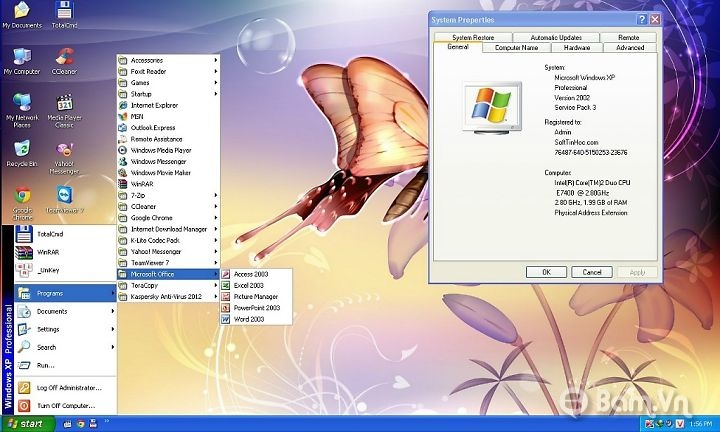Start Remote Assistance from Programs
The height and width of the screenshot is (432, 720).
click(x=169, y=139)
